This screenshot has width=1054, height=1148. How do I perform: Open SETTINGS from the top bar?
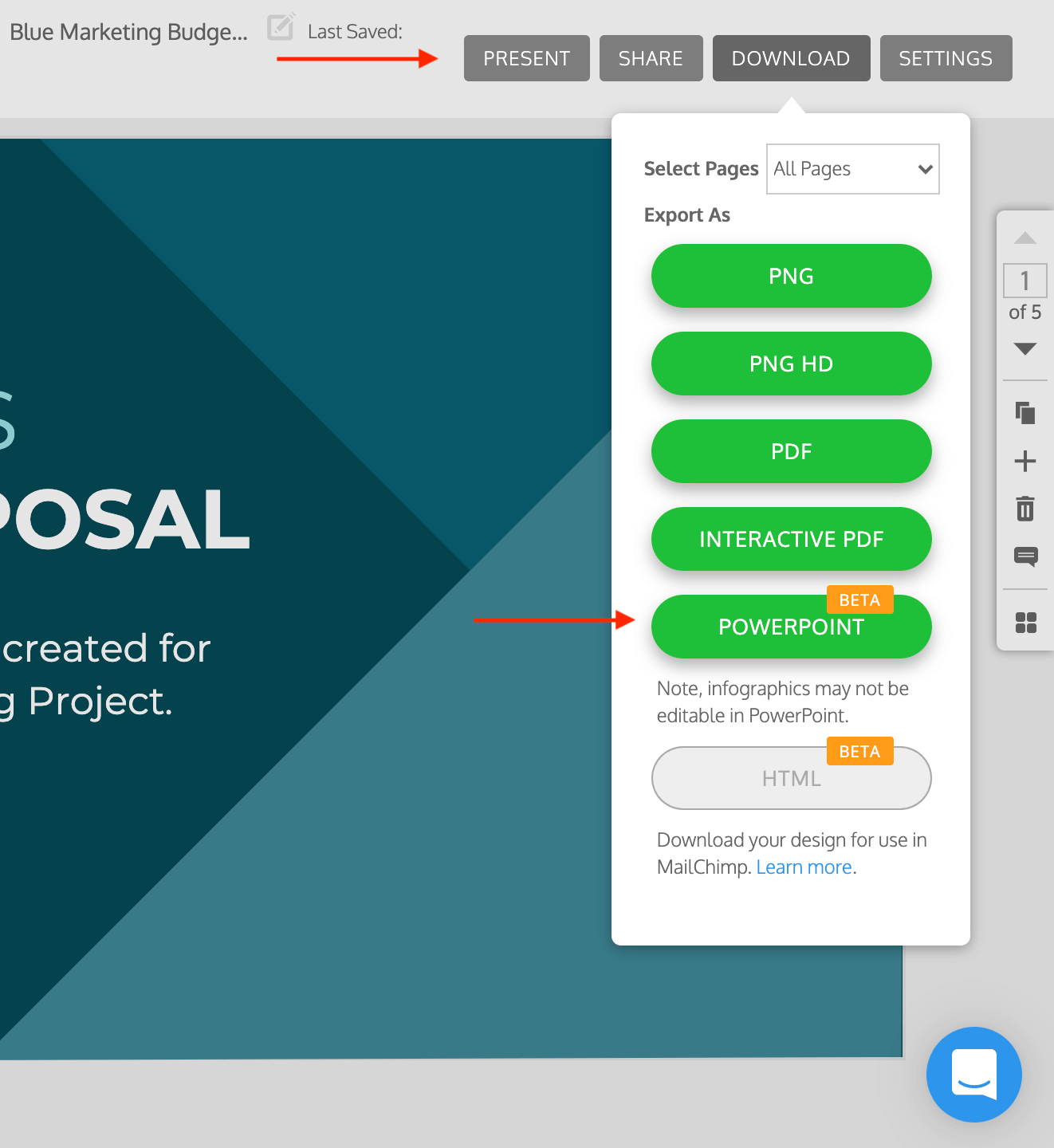[946, 58]
